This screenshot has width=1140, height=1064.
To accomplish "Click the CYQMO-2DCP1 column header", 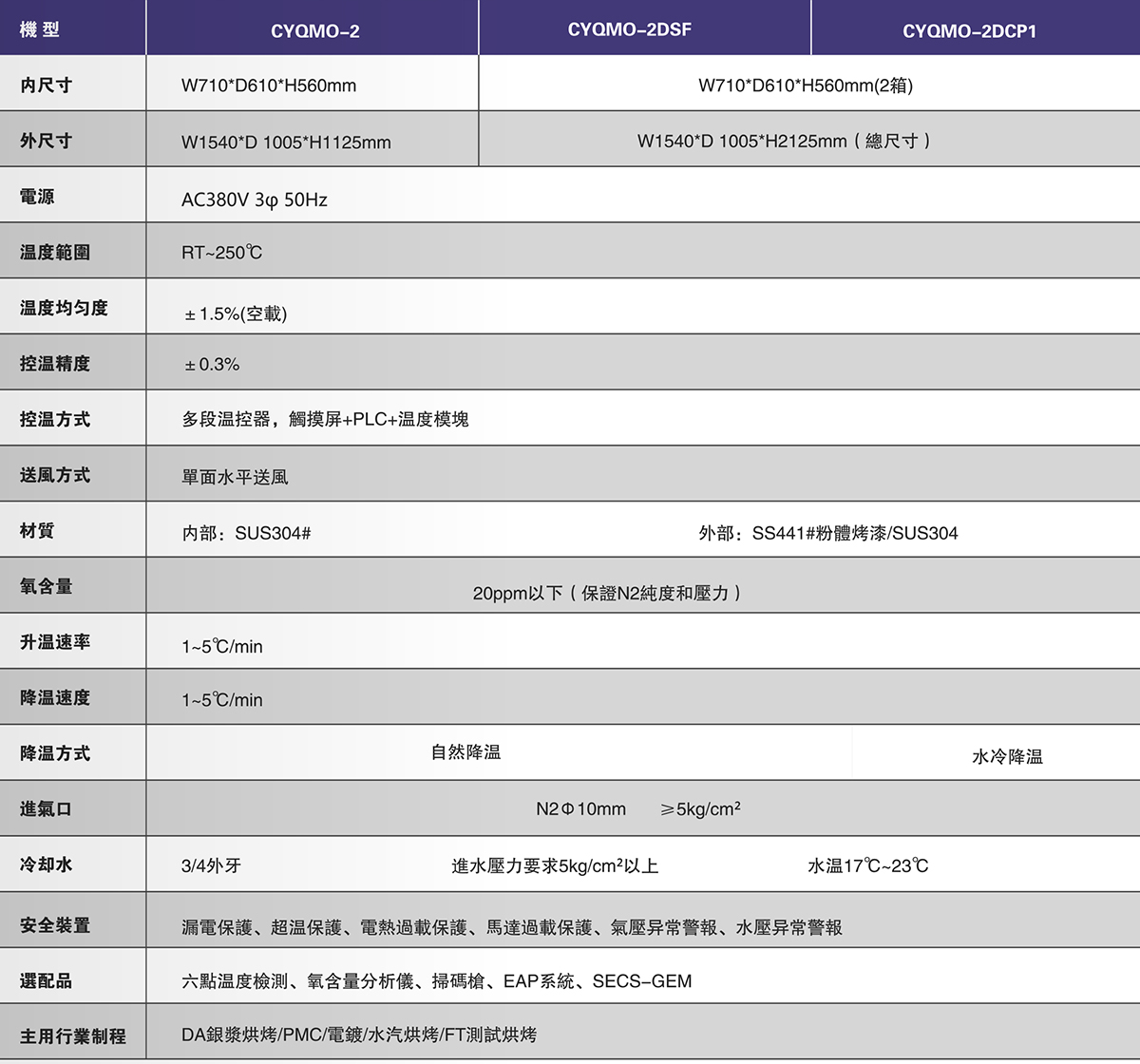I will (969, 31).
